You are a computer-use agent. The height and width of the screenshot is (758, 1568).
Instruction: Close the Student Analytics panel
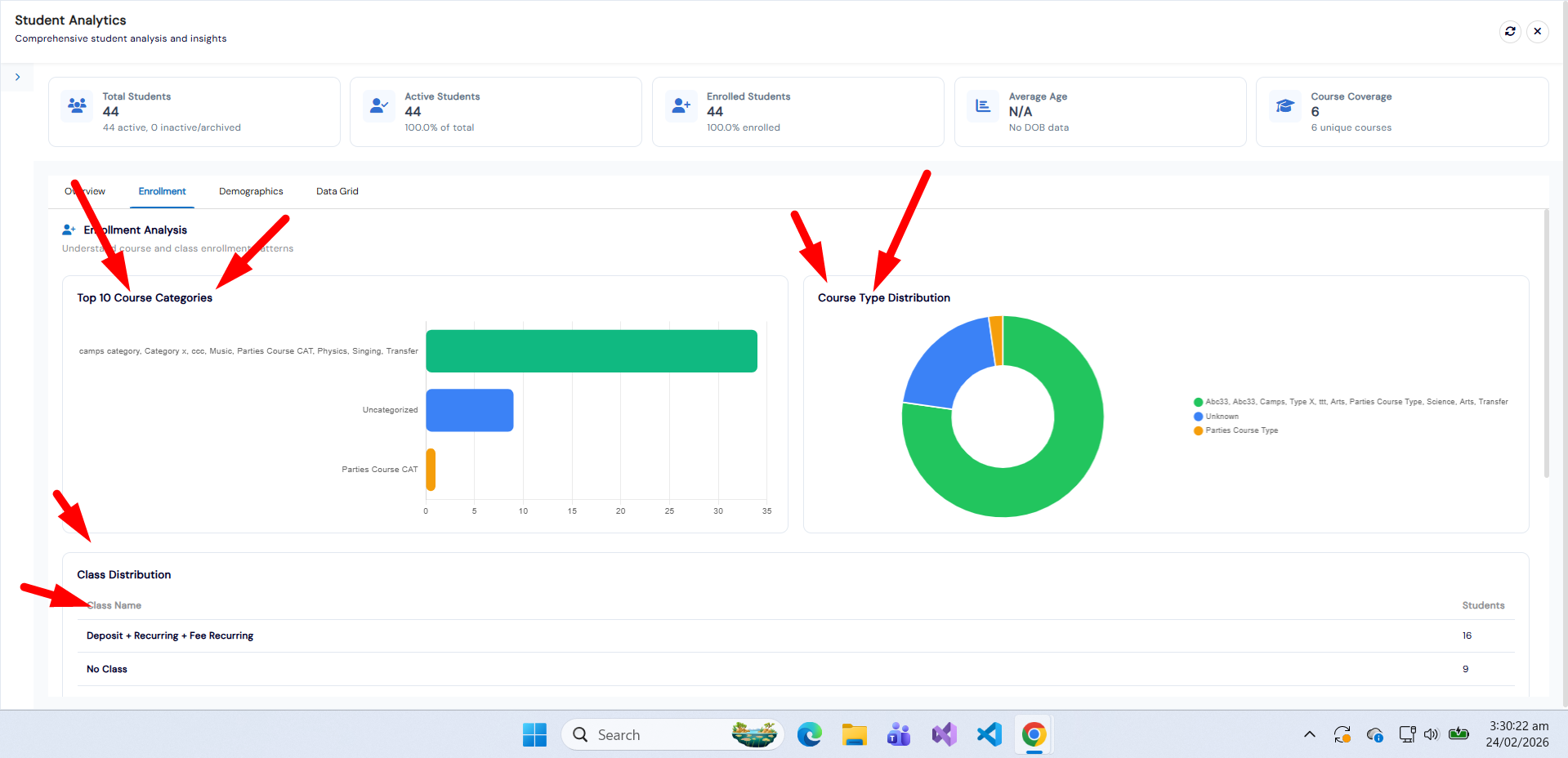tap(1538, 31)
